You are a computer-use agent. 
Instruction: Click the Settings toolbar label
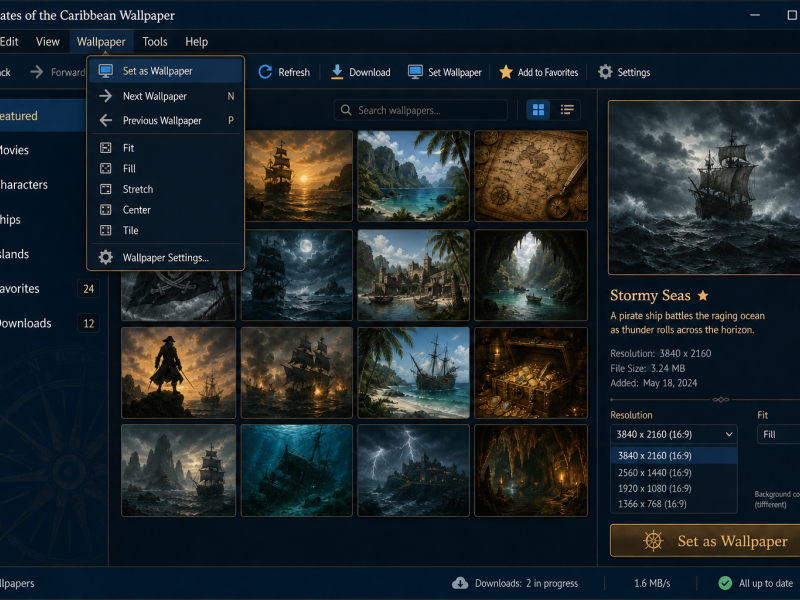tap(634, 72)
